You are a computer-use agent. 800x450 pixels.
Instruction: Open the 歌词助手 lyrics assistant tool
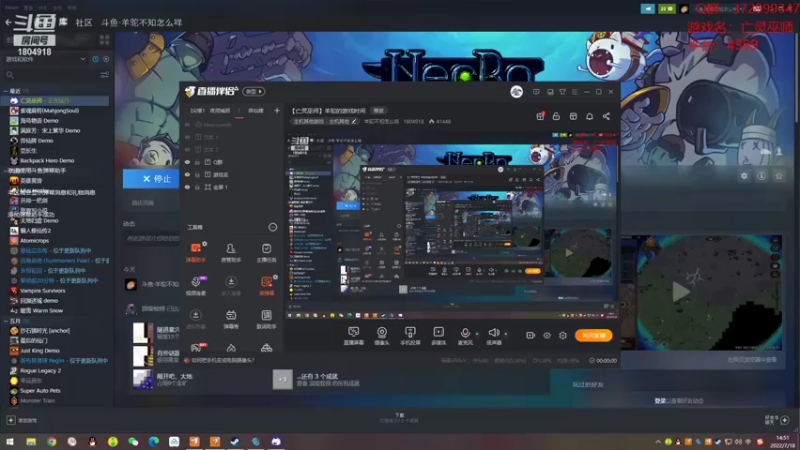point(266,319)
